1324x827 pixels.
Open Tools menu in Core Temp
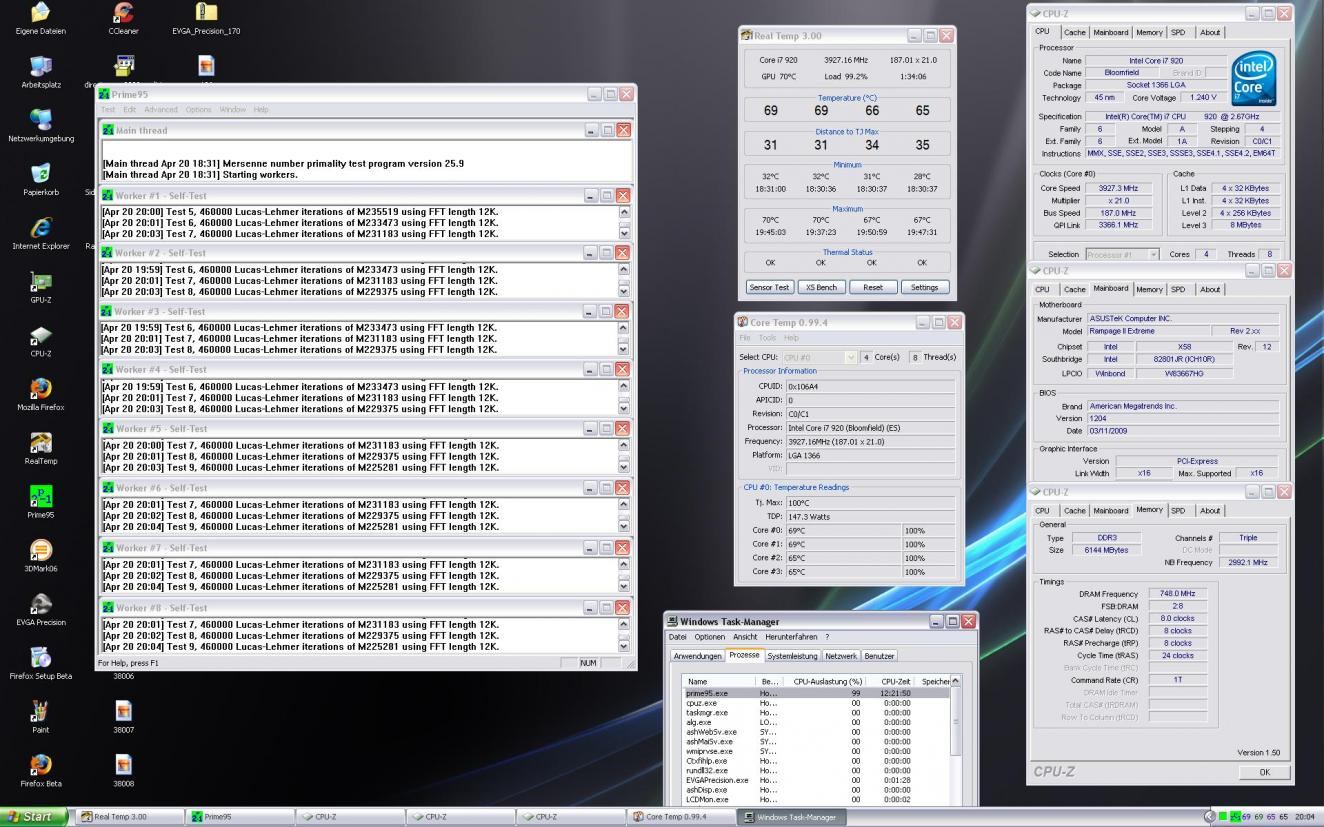(x=766, y=338)
